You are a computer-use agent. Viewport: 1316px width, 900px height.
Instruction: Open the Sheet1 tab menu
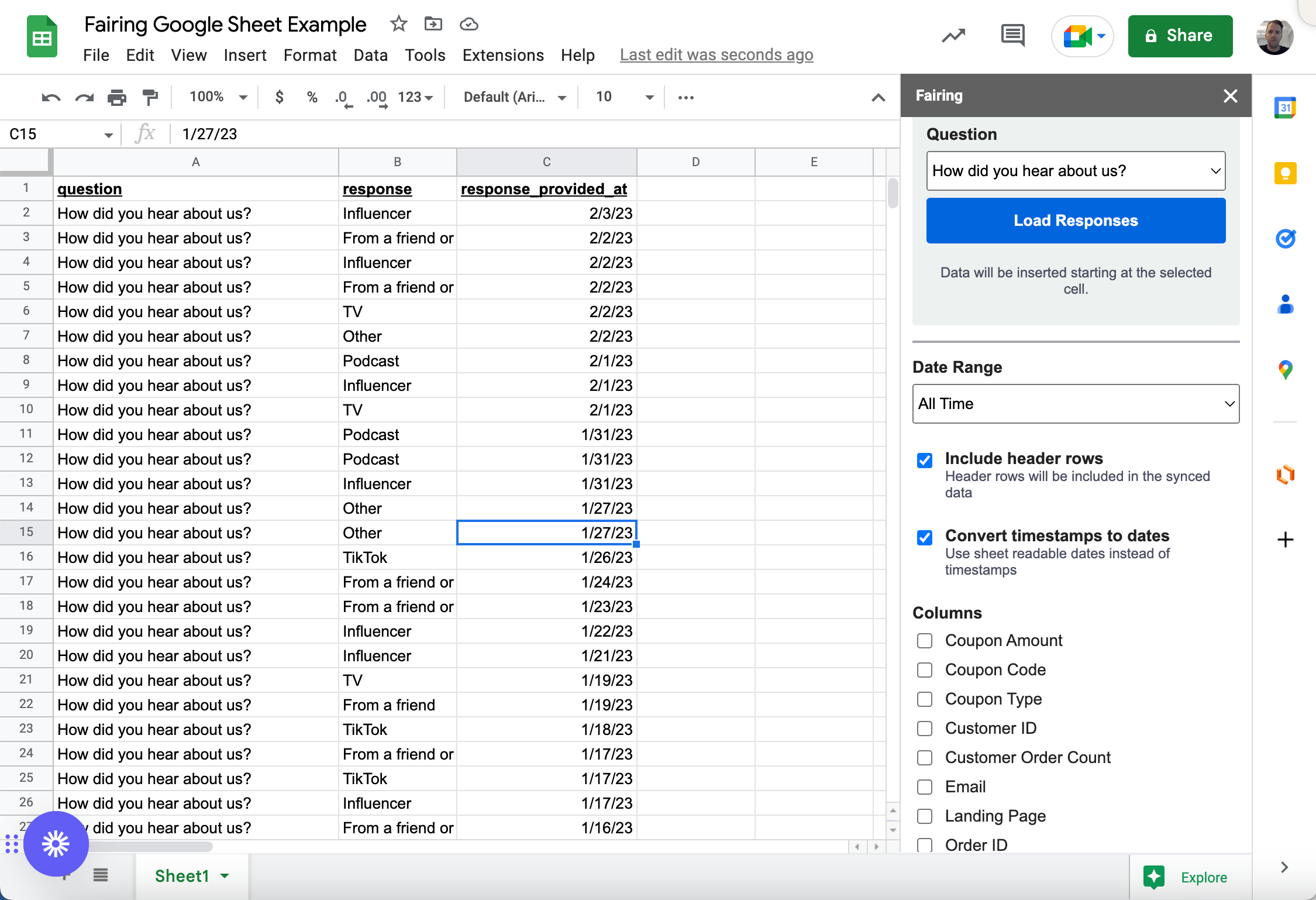pyautogui.click(x=225, y=876)
